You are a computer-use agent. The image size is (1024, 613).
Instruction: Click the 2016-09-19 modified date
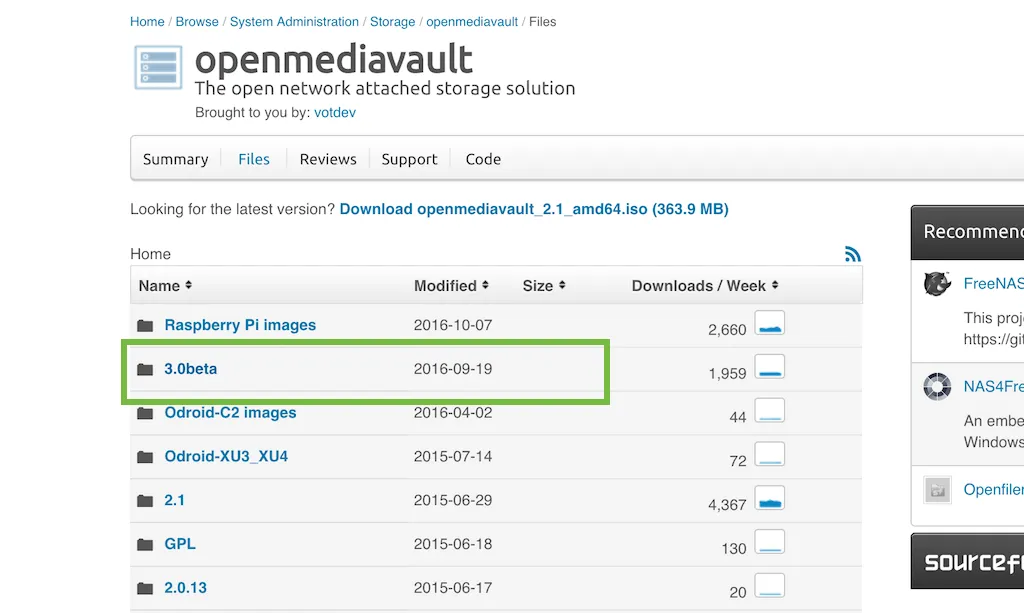point(453,369)
